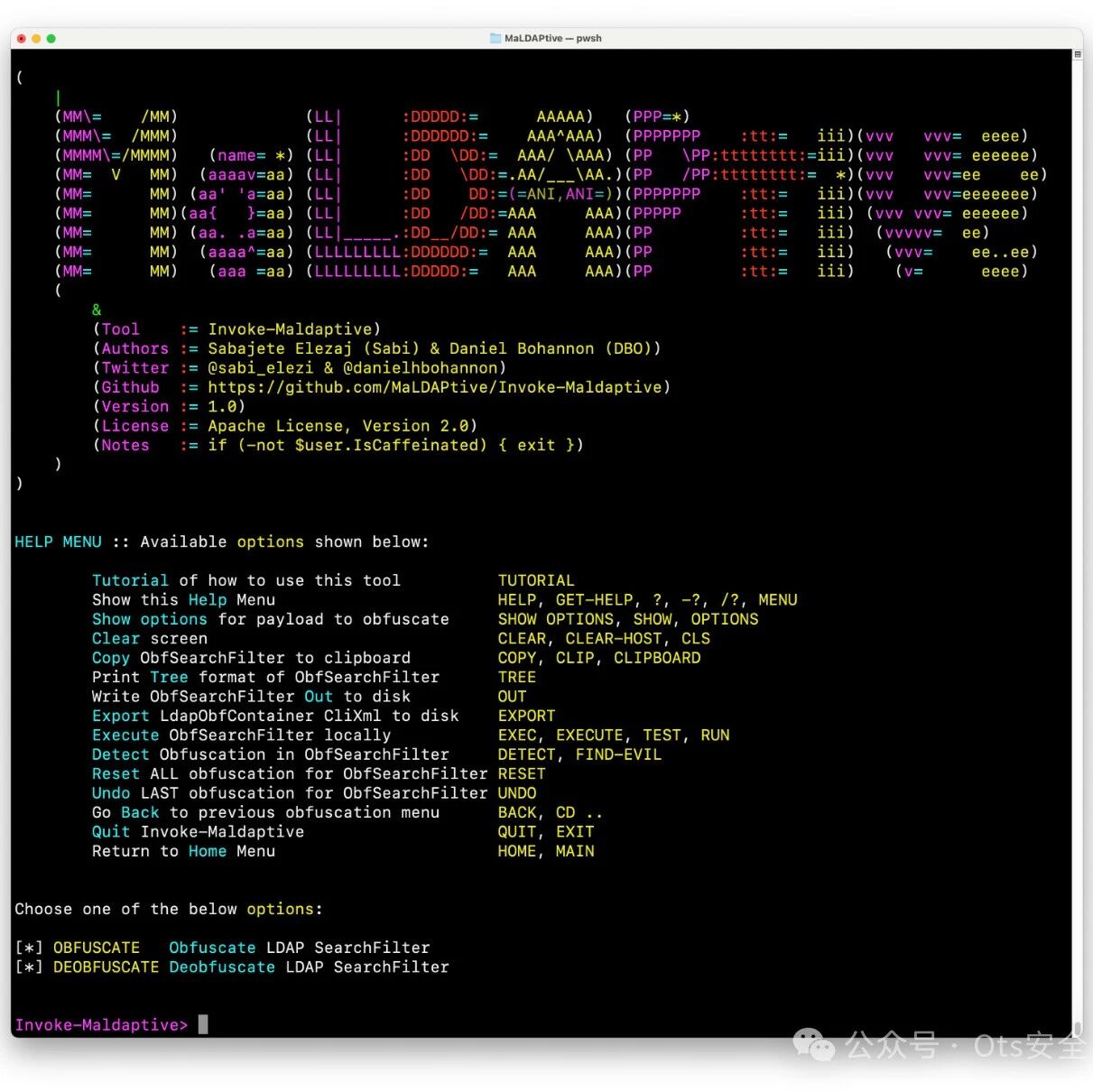
Task: Click the Choose one of the below options line
Action: (x=169, y=909)
